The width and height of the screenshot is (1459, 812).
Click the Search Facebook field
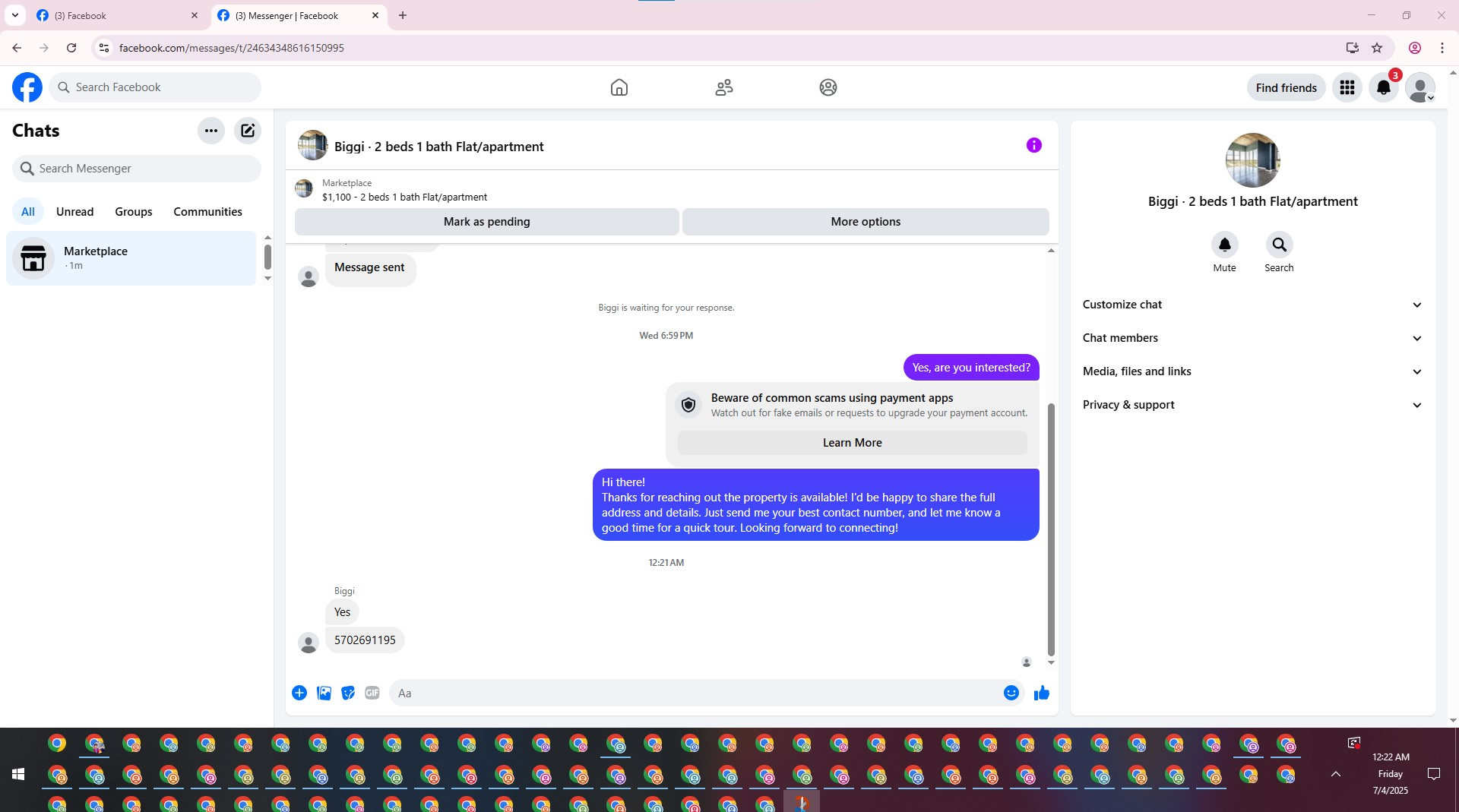coord(156,87)
